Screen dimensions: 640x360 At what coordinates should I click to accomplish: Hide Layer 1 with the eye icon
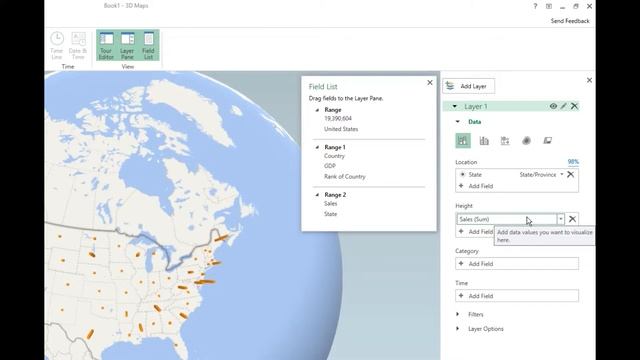point(553,106)
